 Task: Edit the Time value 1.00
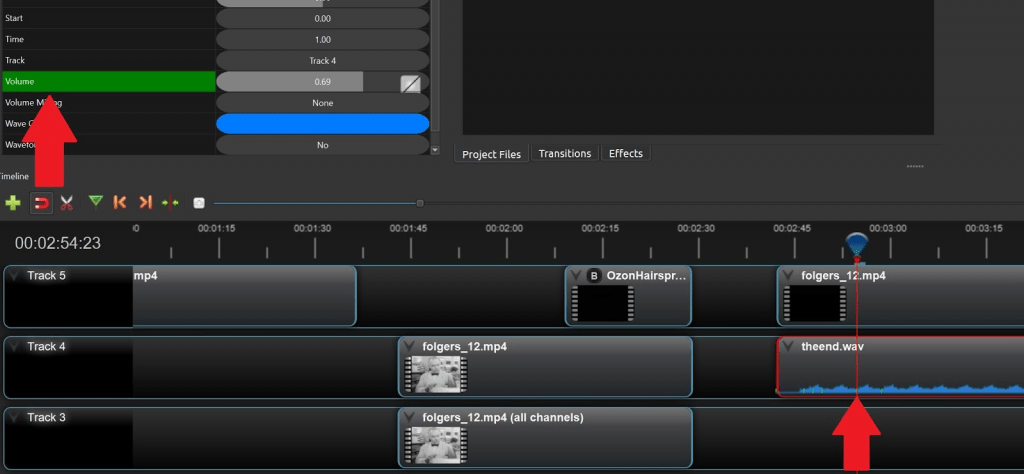click(323, 39)
